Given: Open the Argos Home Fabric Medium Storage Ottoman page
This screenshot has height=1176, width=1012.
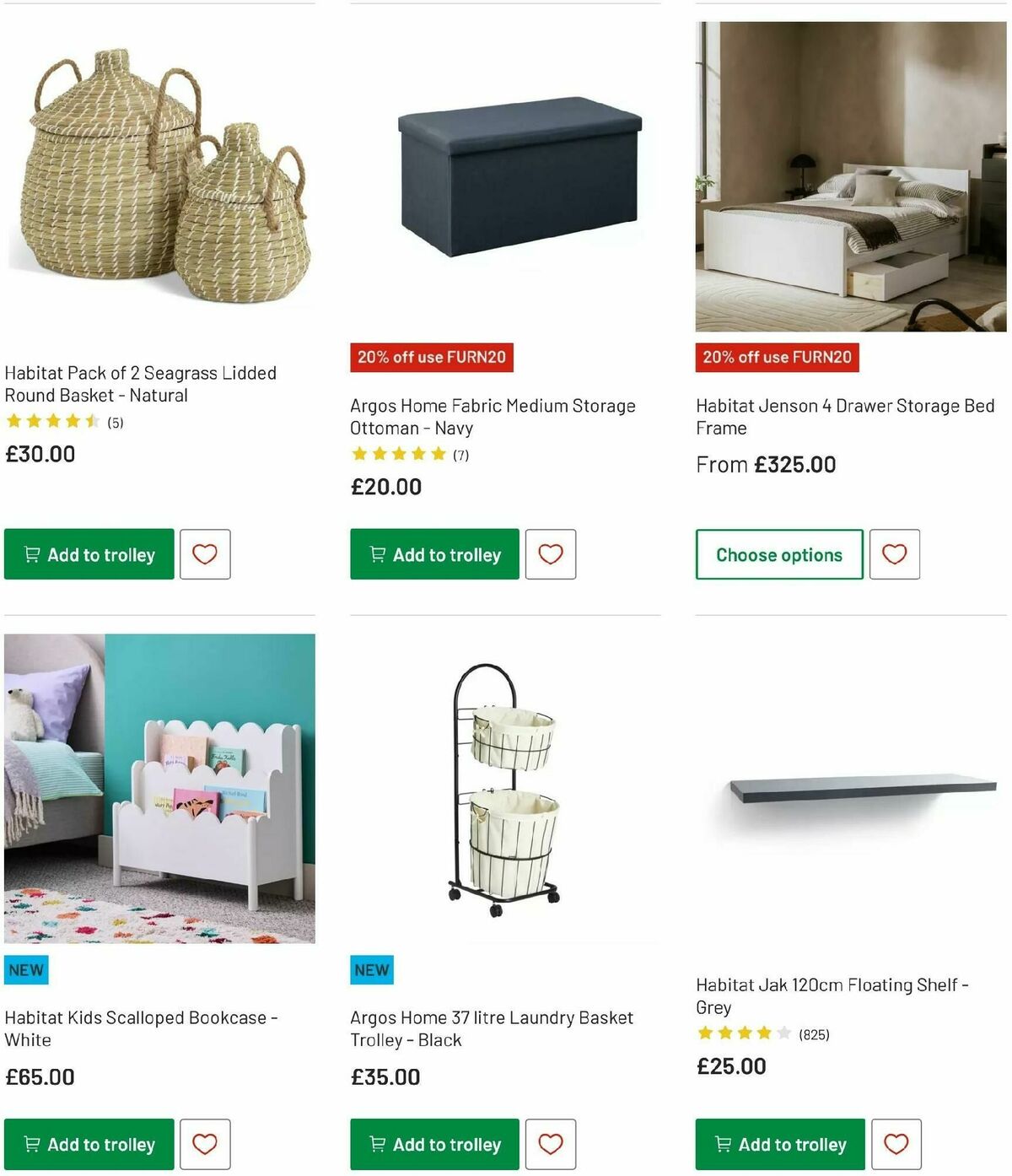Looking at the screenshot, I should pos(492,417).
